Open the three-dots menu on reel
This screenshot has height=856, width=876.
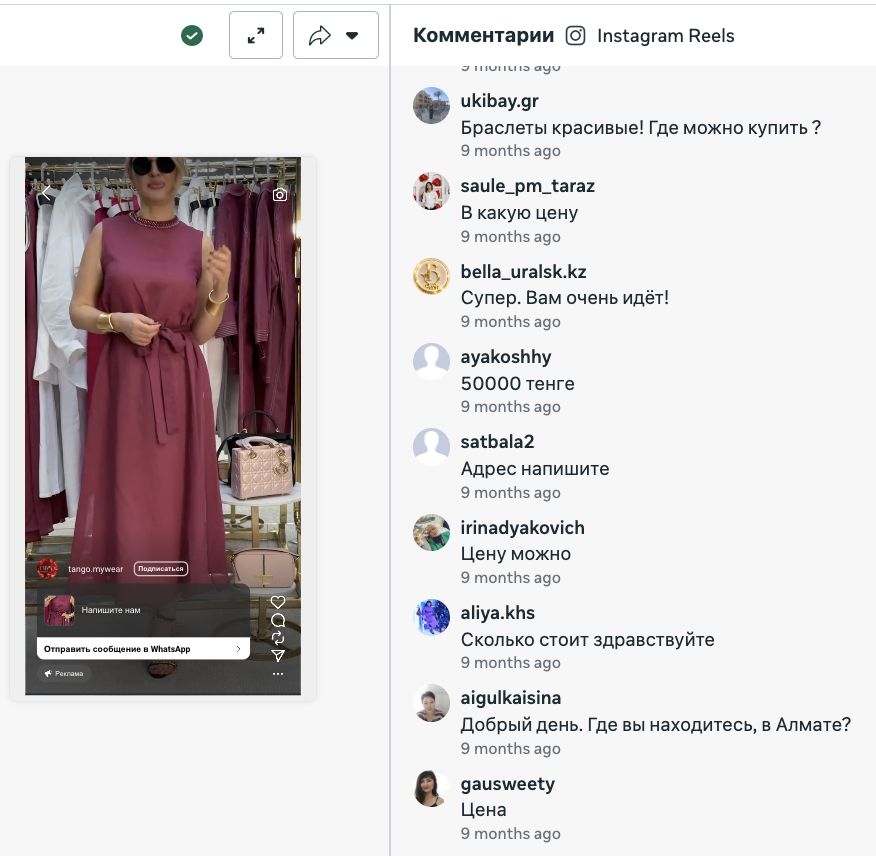click(278, 674)
